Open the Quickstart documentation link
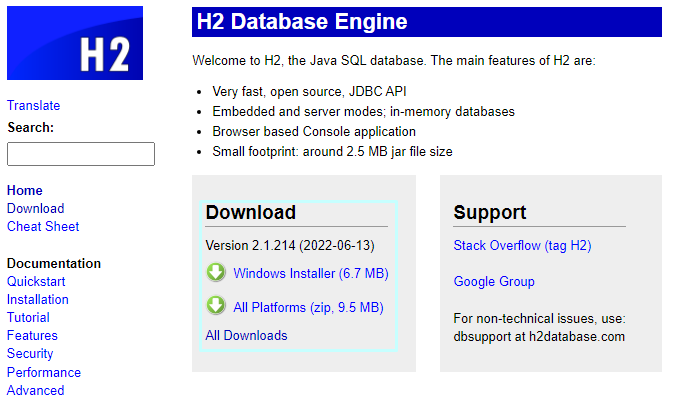Screen dimensions: 675x401 pos(36,281)
